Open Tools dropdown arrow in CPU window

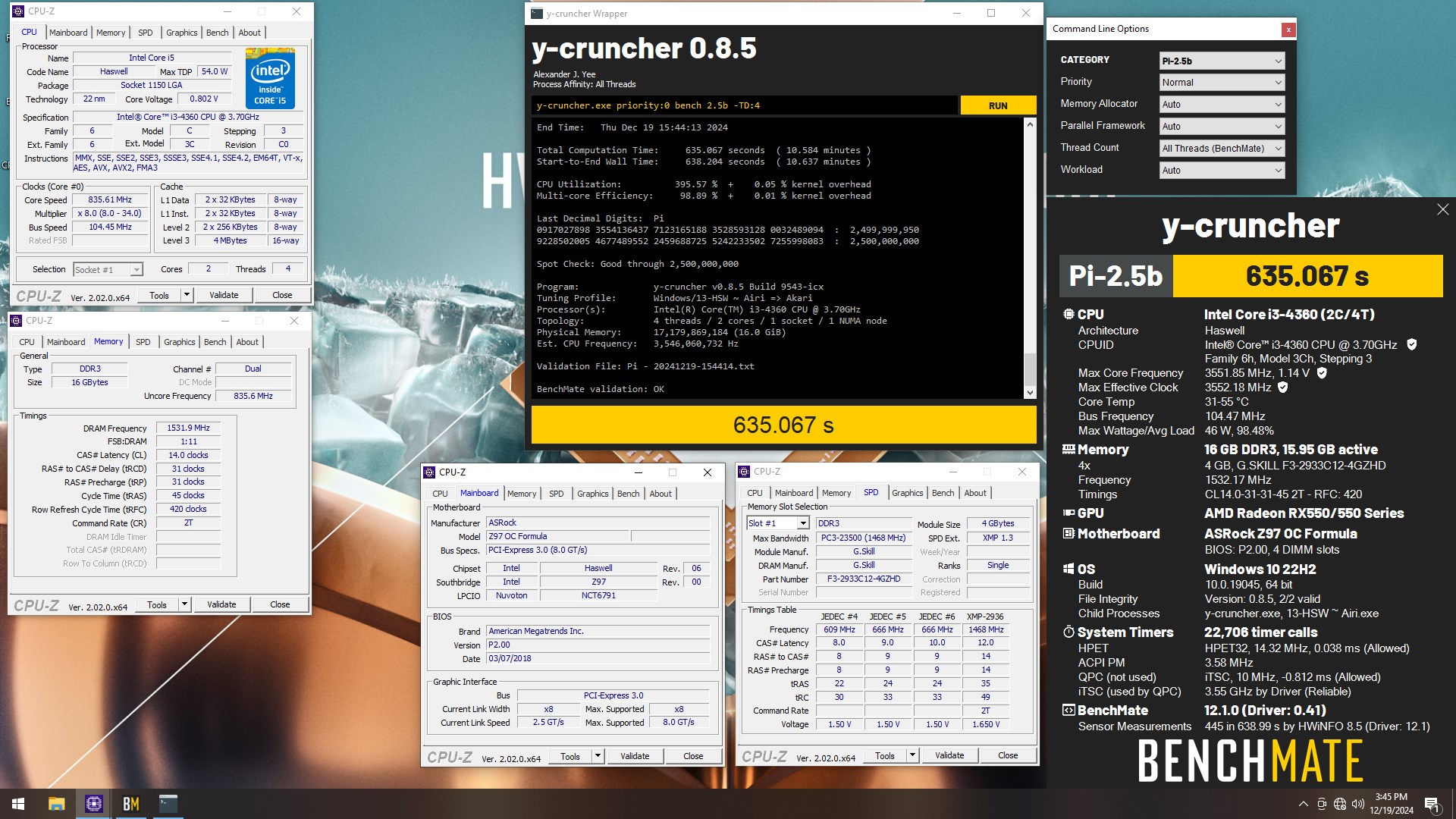pyautogui.click(x=187, y=295)
